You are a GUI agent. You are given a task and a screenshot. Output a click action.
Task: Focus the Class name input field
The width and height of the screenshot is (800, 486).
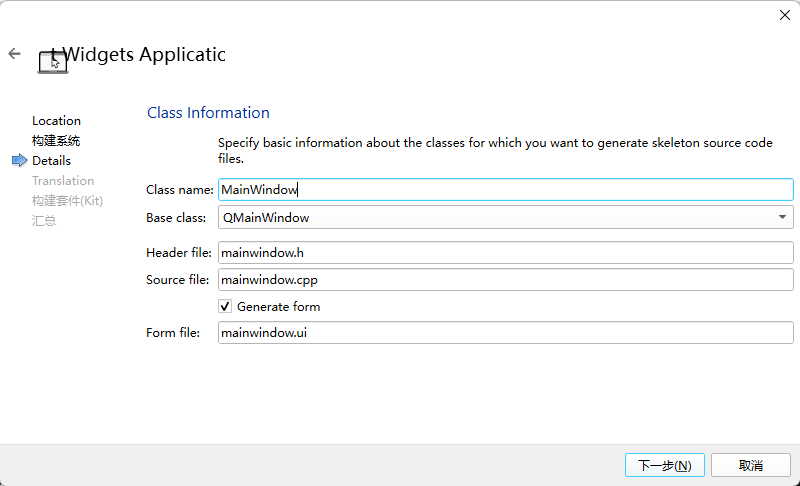click(x=506, y=190)
